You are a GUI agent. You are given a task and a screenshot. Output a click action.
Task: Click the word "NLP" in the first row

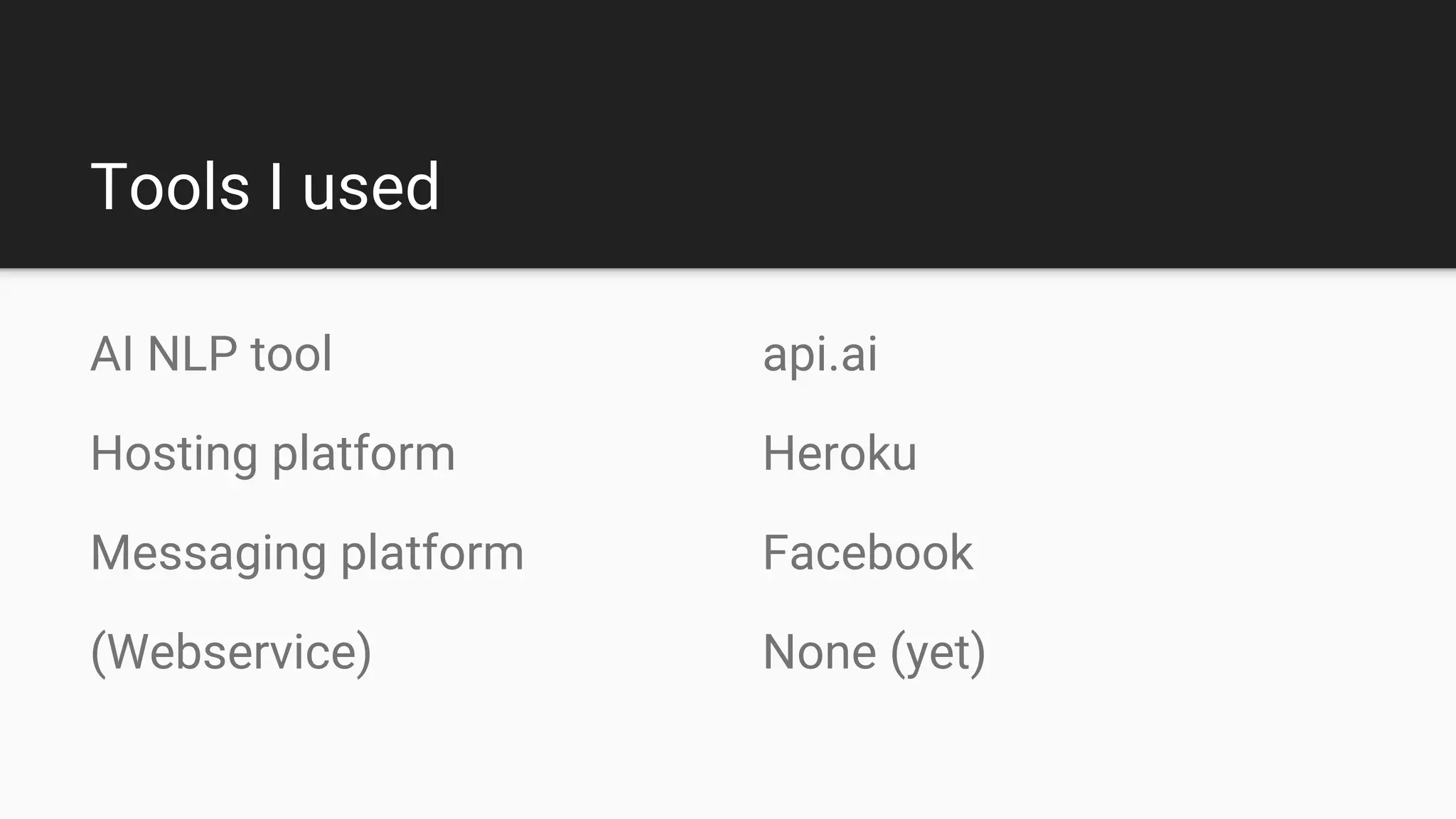(x=192, y=353)
